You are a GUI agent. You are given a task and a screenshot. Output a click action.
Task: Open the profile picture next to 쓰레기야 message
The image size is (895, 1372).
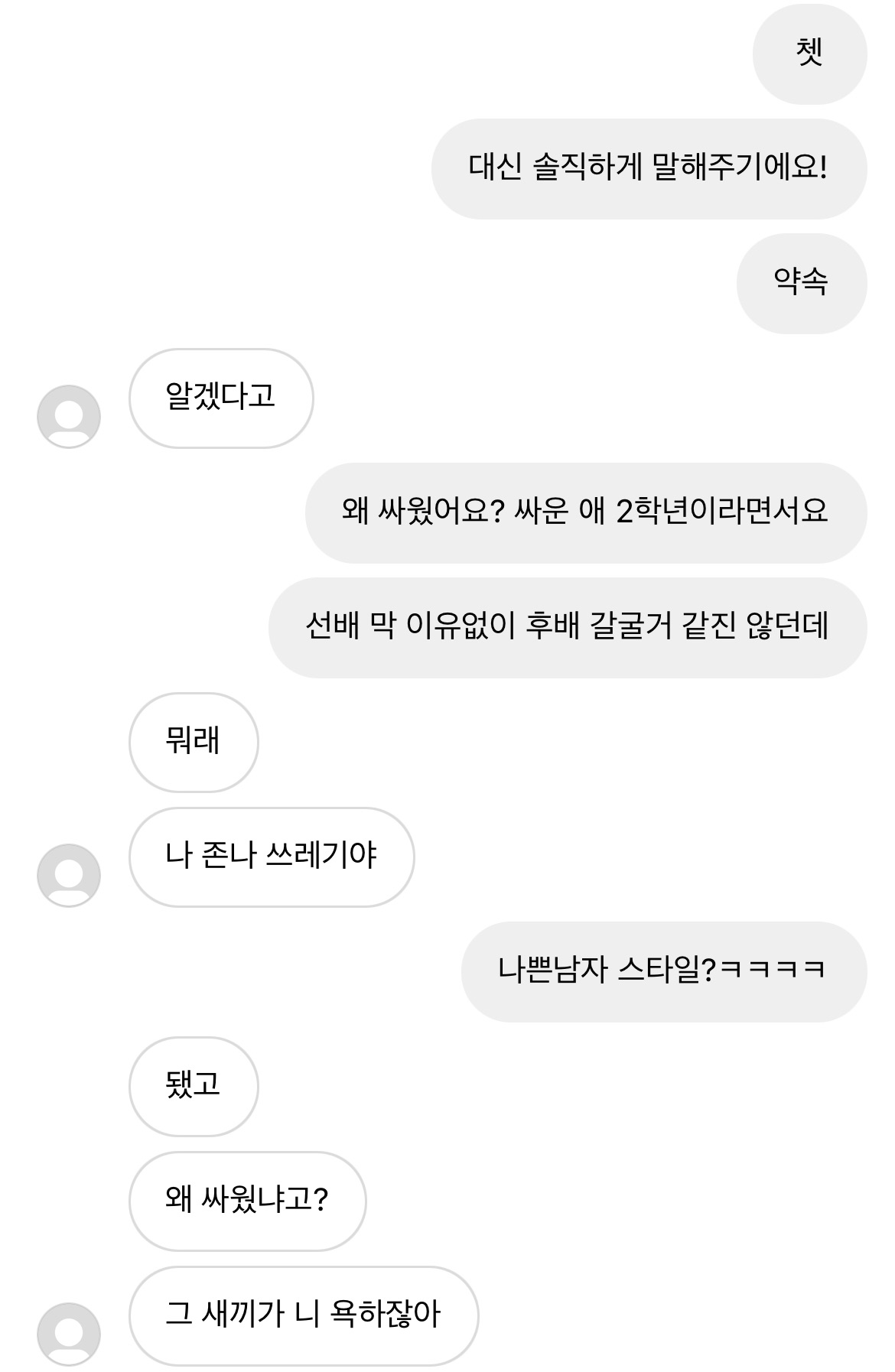69,876
